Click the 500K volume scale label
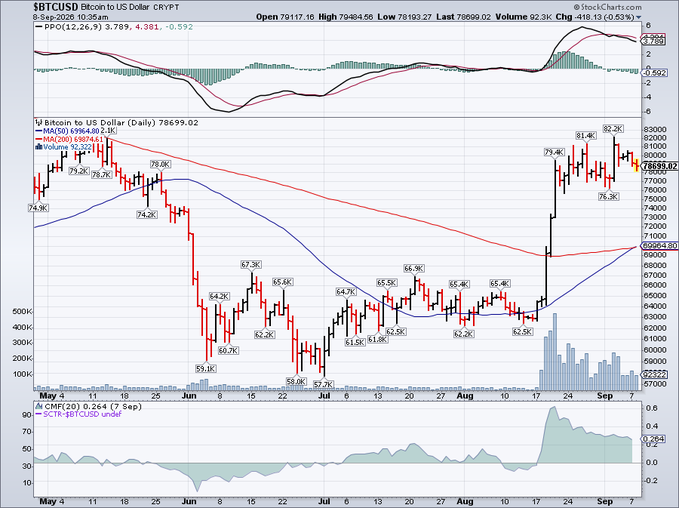The image size is (679, 508). [23, 311]
